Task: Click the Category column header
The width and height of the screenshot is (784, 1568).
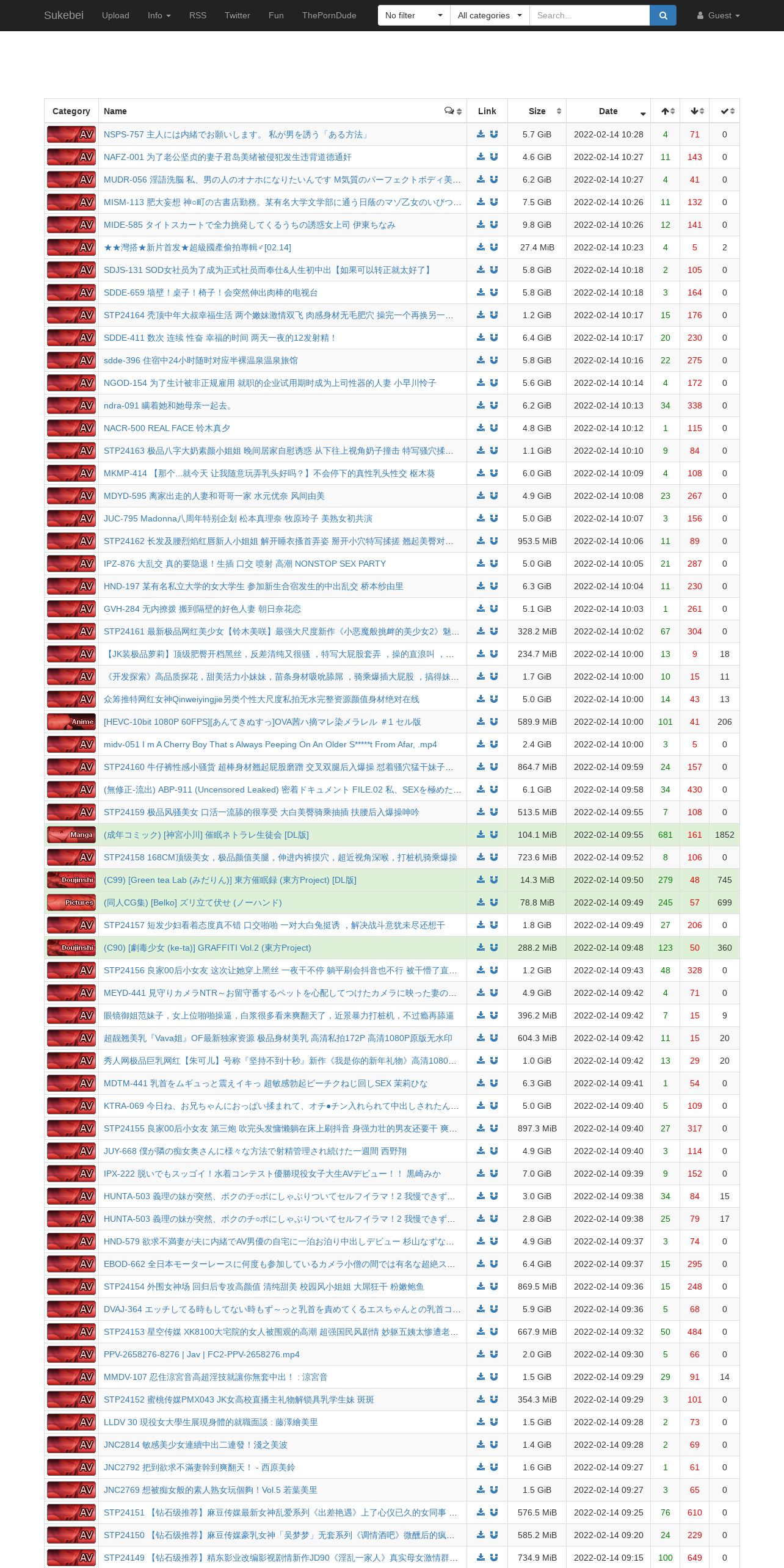Action: coord(71,111)
